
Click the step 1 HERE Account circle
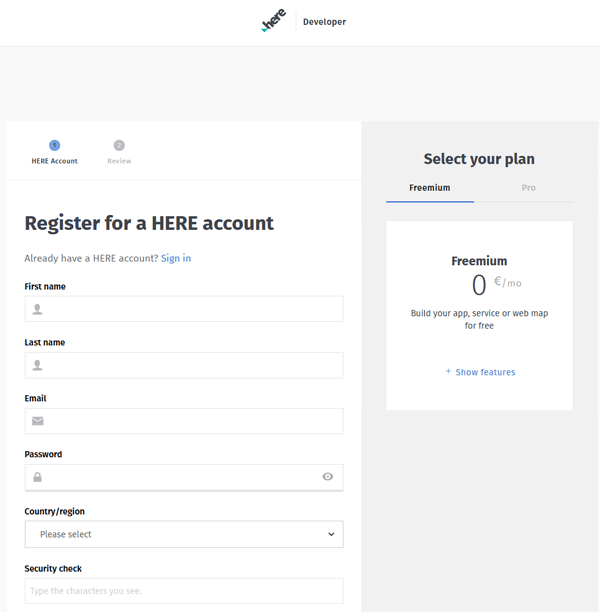(55, 145)
